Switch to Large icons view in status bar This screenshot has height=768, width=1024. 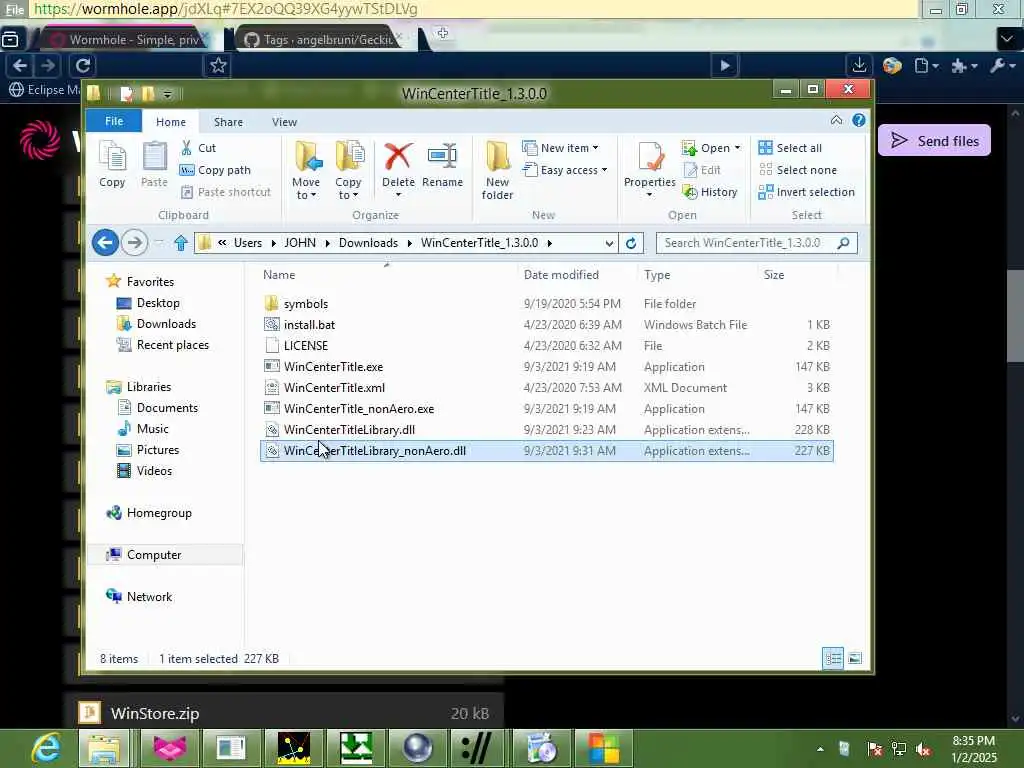click(855, 658)
